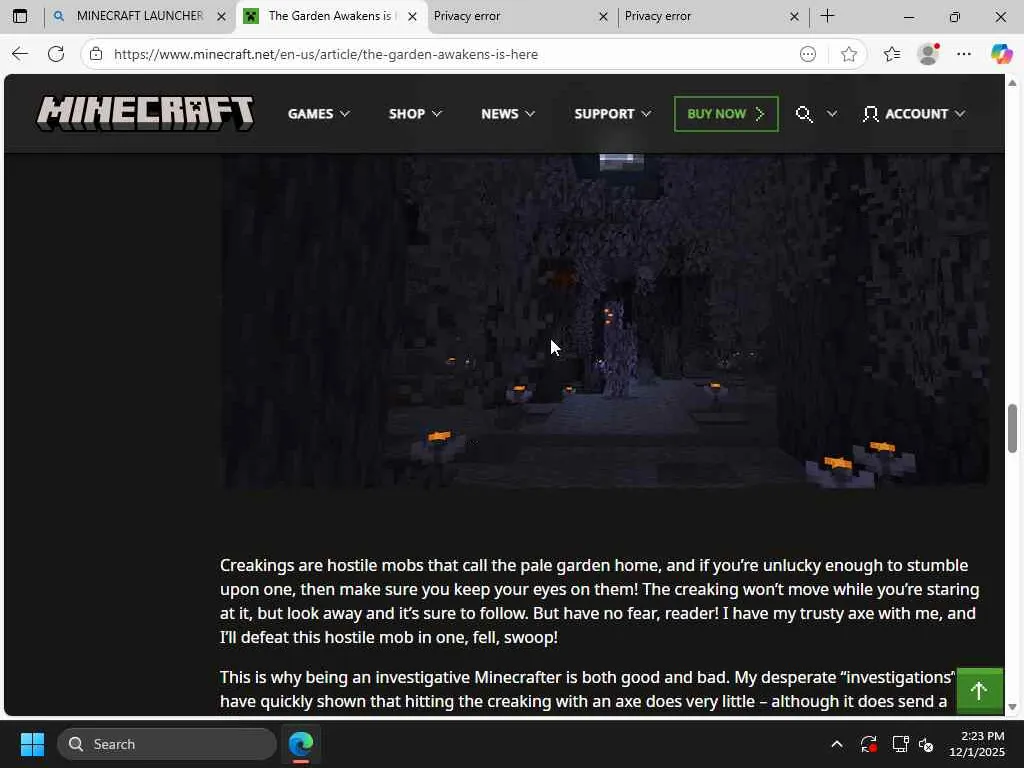Reload the page with the refresh icon
Viewport: 1024px width, 768px height.
56,54
